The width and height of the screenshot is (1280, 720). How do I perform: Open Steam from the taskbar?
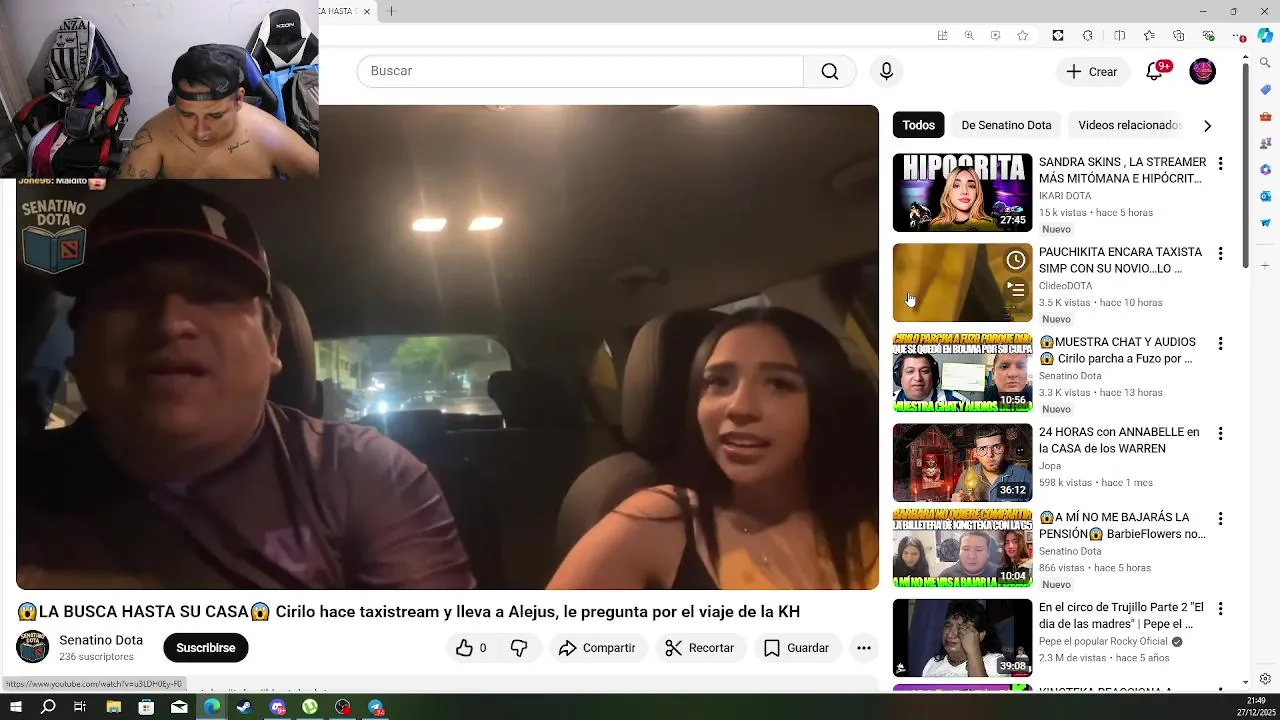244,707
